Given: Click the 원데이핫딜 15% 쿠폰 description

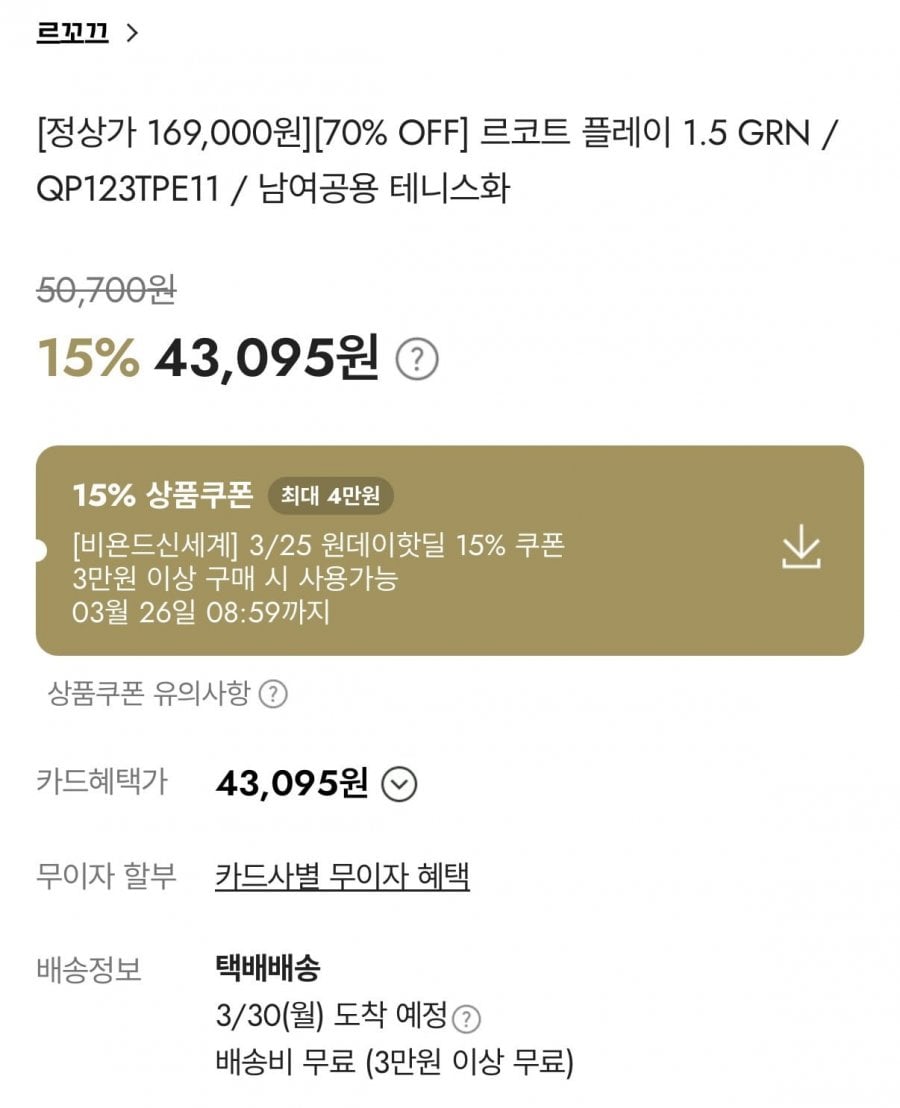Looking at the screenshot, I should tap(318, 547).
